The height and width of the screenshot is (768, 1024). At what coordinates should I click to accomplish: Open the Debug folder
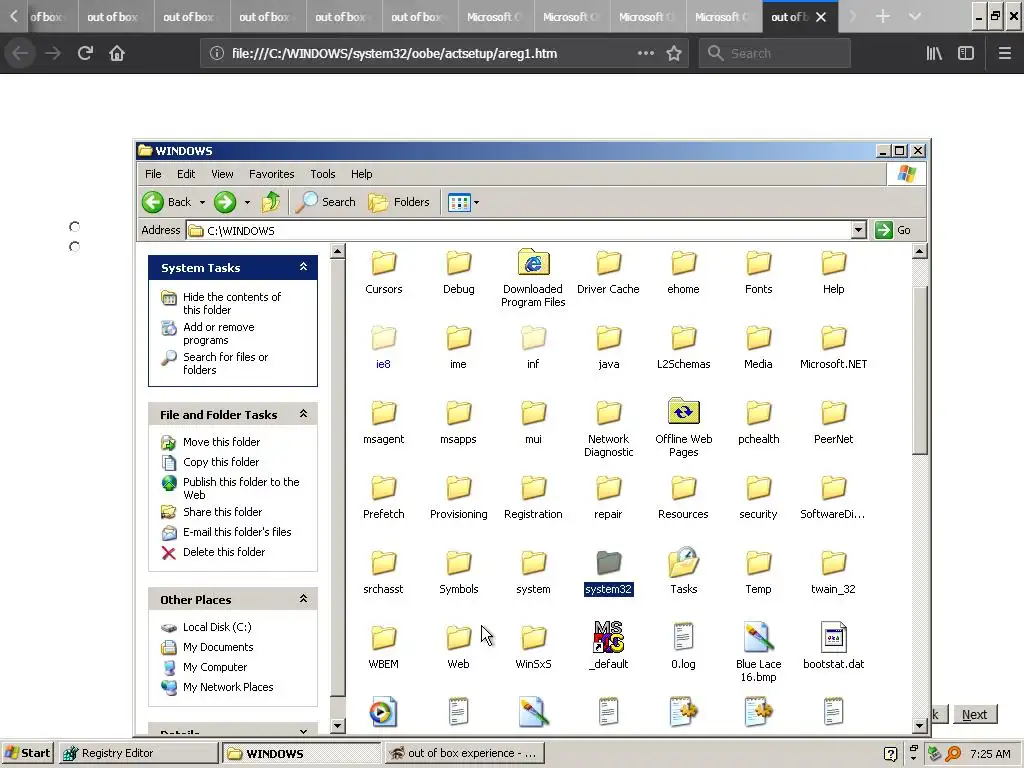coord(458,273)
